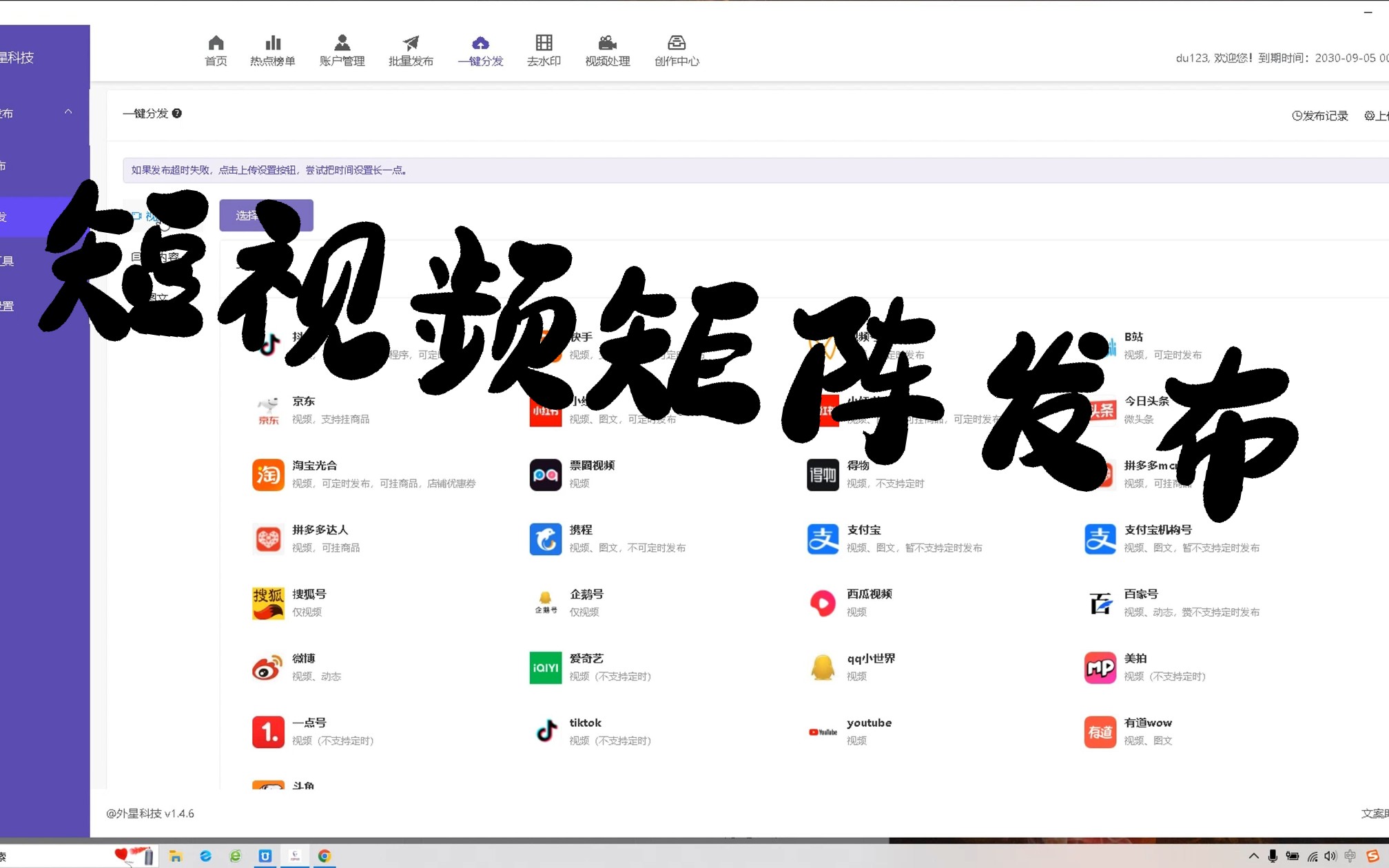This screenshot has height=868, width=1389.
Task: Select the 搜狐号 platform icon
Action: click(268, 603)
